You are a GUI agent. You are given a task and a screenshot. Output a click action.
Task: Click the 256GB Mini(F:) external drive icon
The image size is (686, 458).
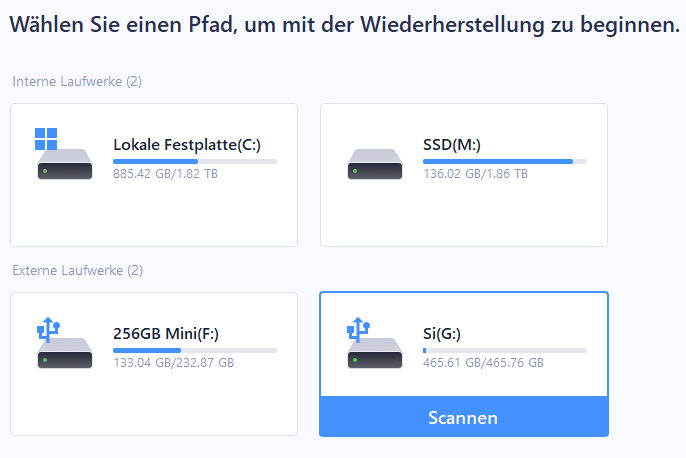tap(65, 353)
